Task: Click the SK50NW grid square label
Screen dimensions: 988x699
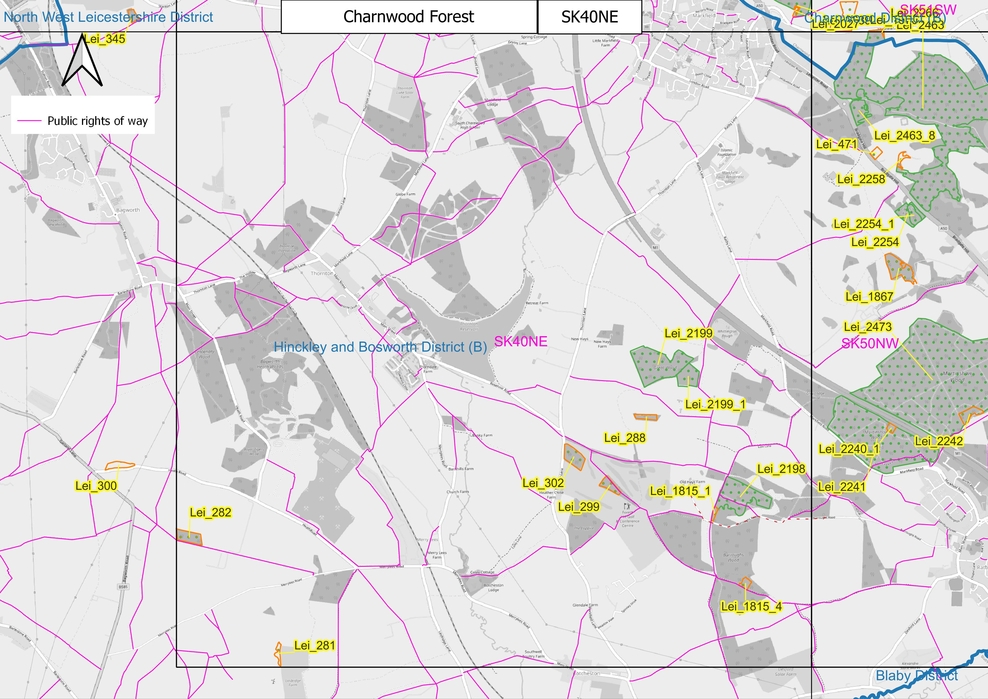Action: click(872, 342)
